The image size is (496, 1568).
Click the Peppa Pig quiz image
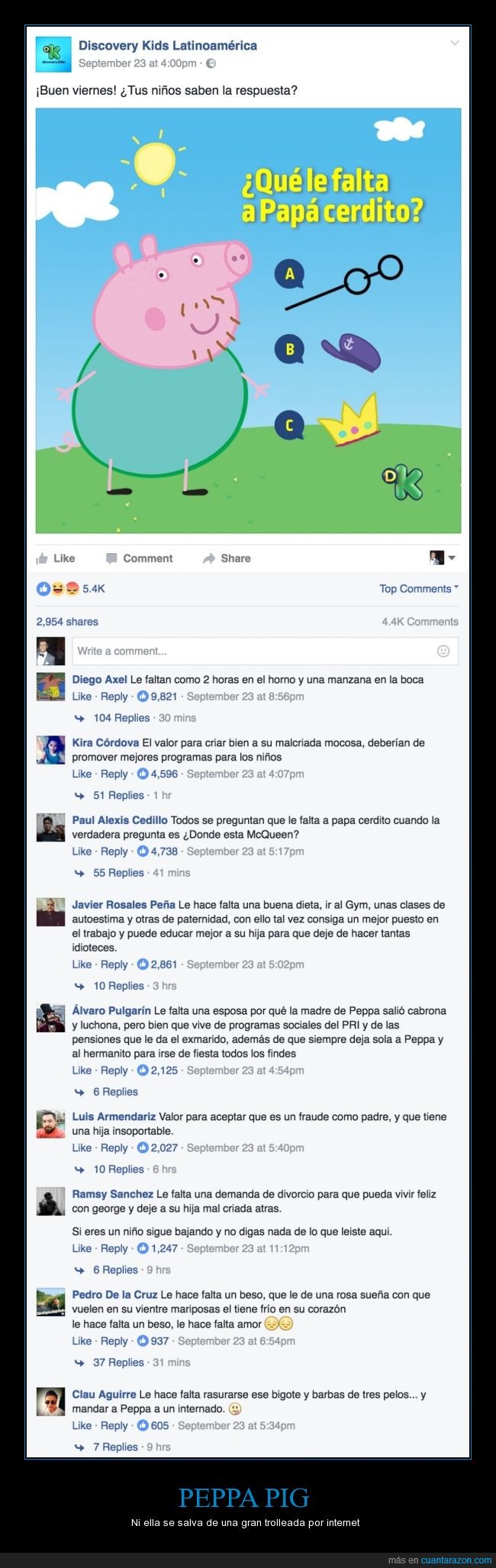pos(248,320)
